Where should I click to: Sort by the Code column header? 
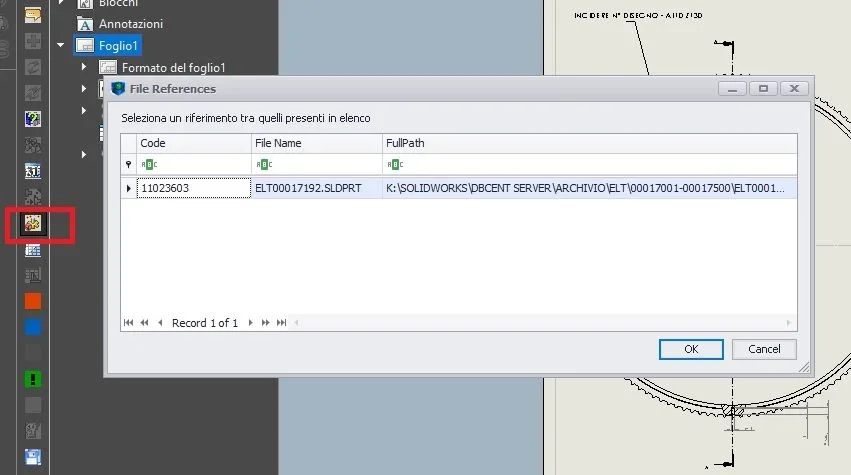[194, 143]
